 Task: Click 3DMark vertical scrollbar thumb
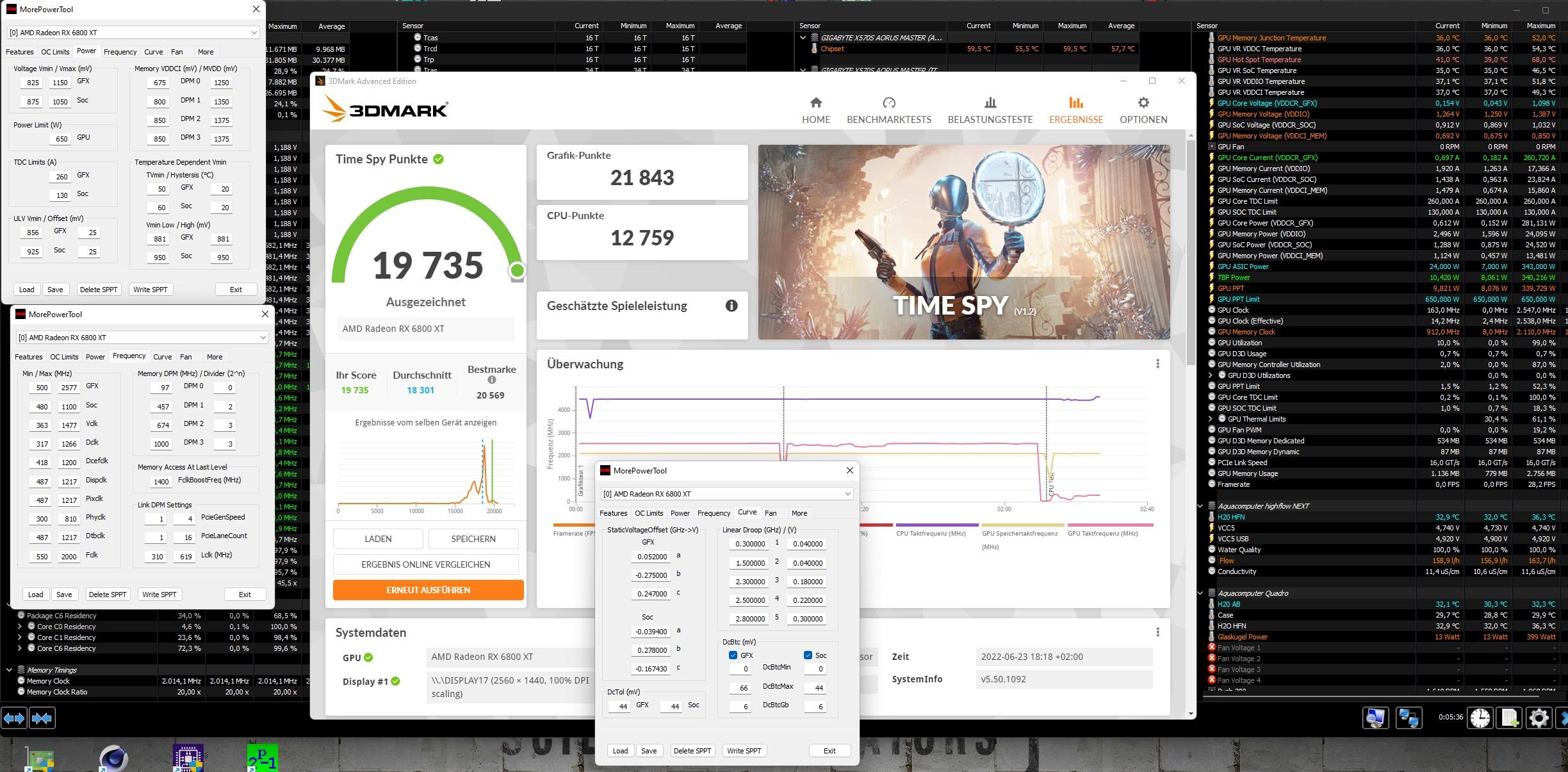pyautogui.click(x=1190, y=253)
